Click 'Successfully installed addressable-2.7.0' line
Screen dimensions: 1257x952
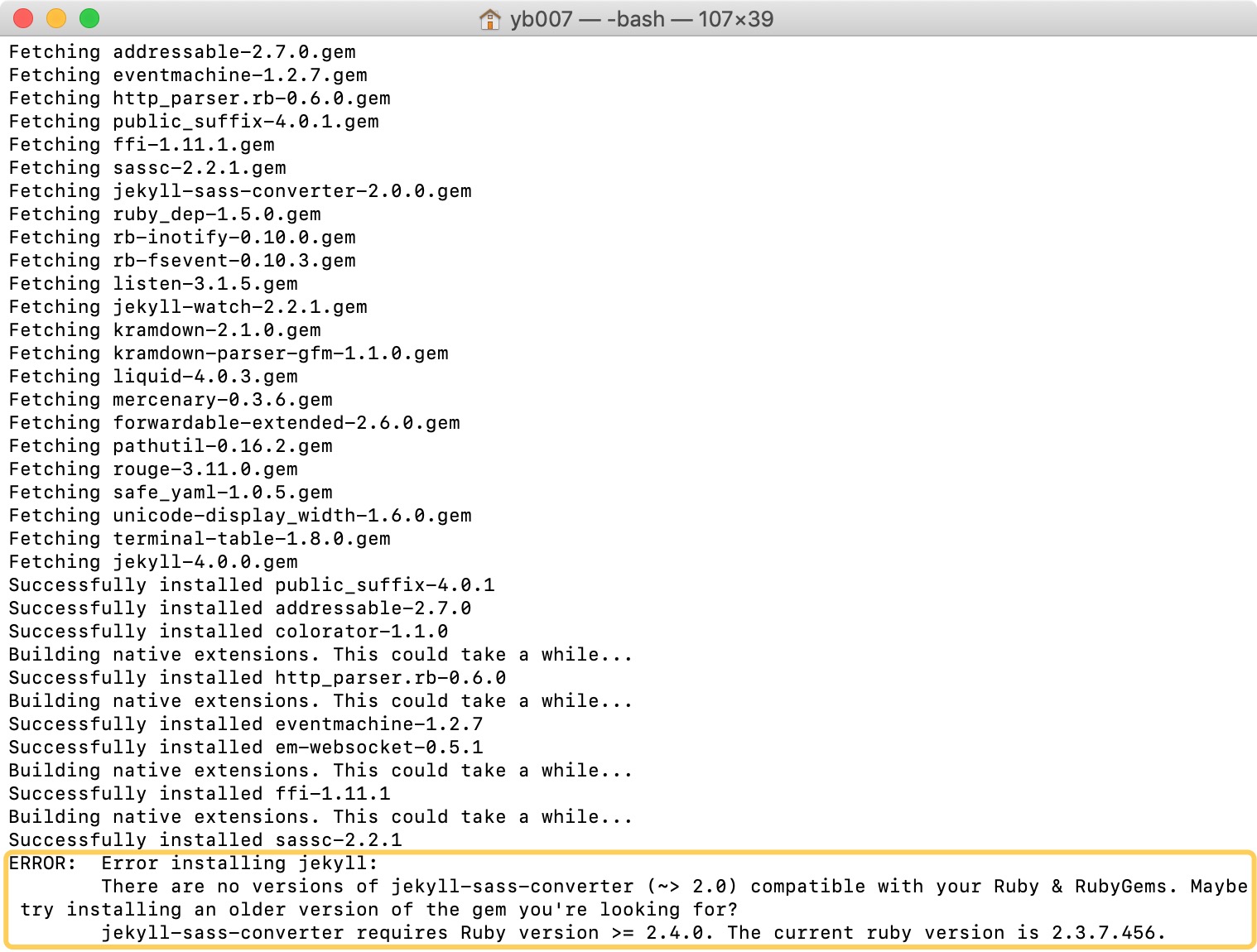tap(240, 608)
